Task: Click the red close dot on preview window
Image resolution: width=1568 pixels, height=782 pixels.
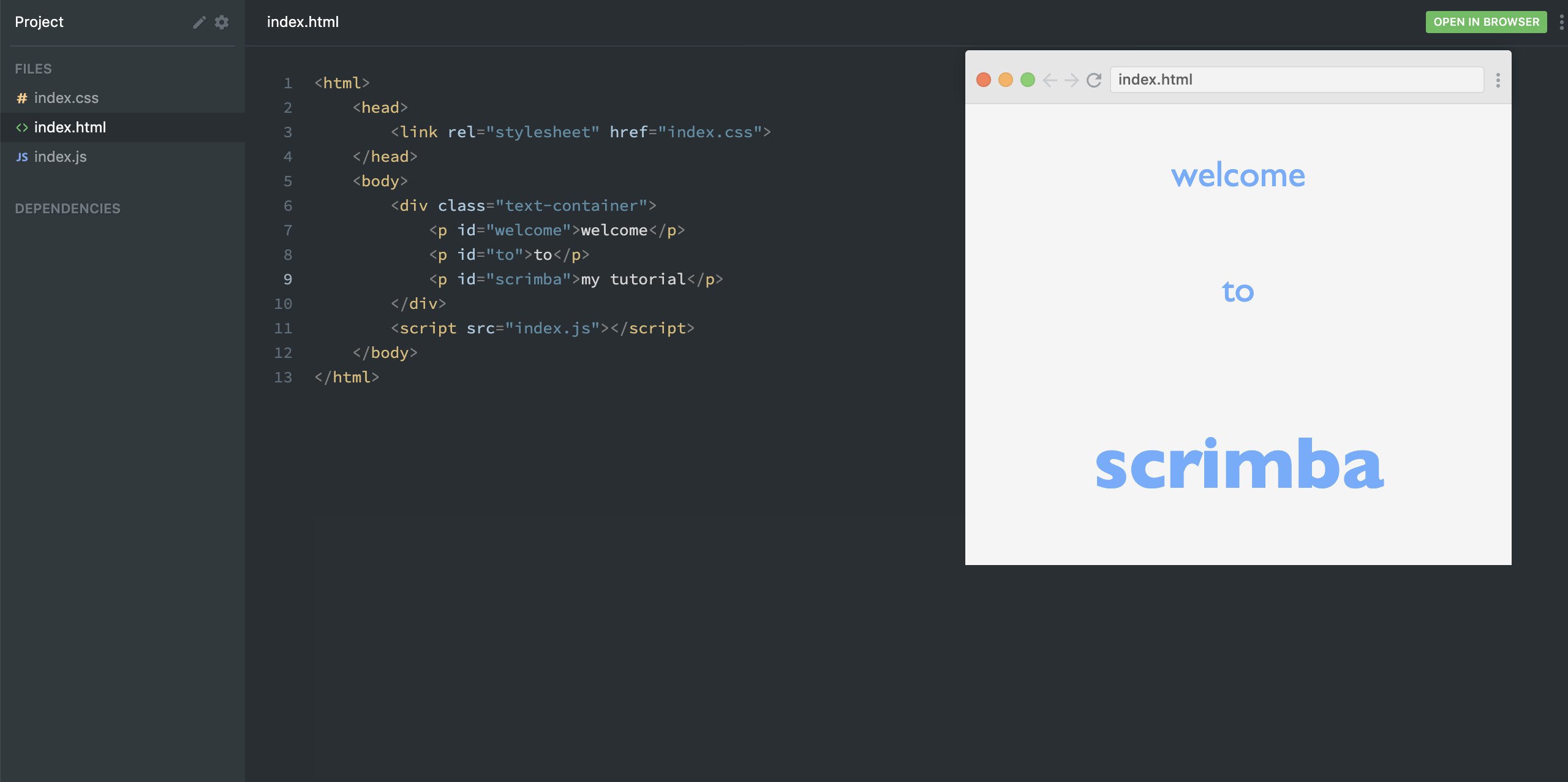Action: 984,80
